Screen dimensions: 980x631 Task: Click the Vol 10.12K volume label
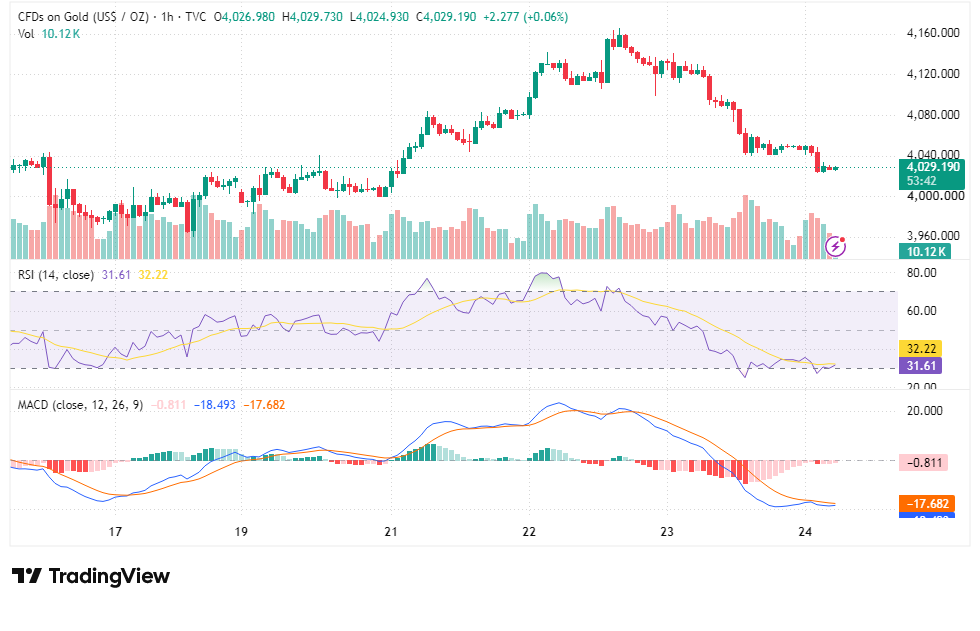point(49,34)
